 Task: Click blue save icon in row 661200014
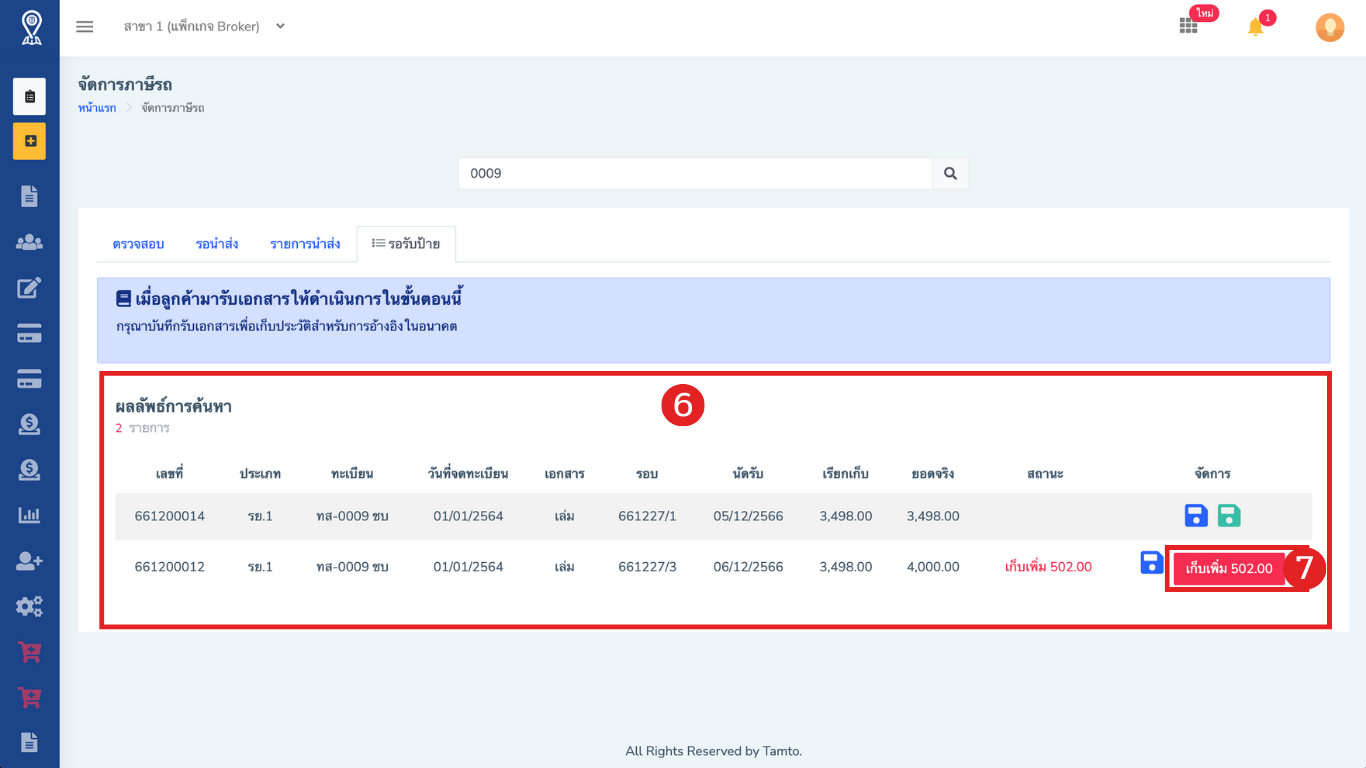tap(1196, 516)
